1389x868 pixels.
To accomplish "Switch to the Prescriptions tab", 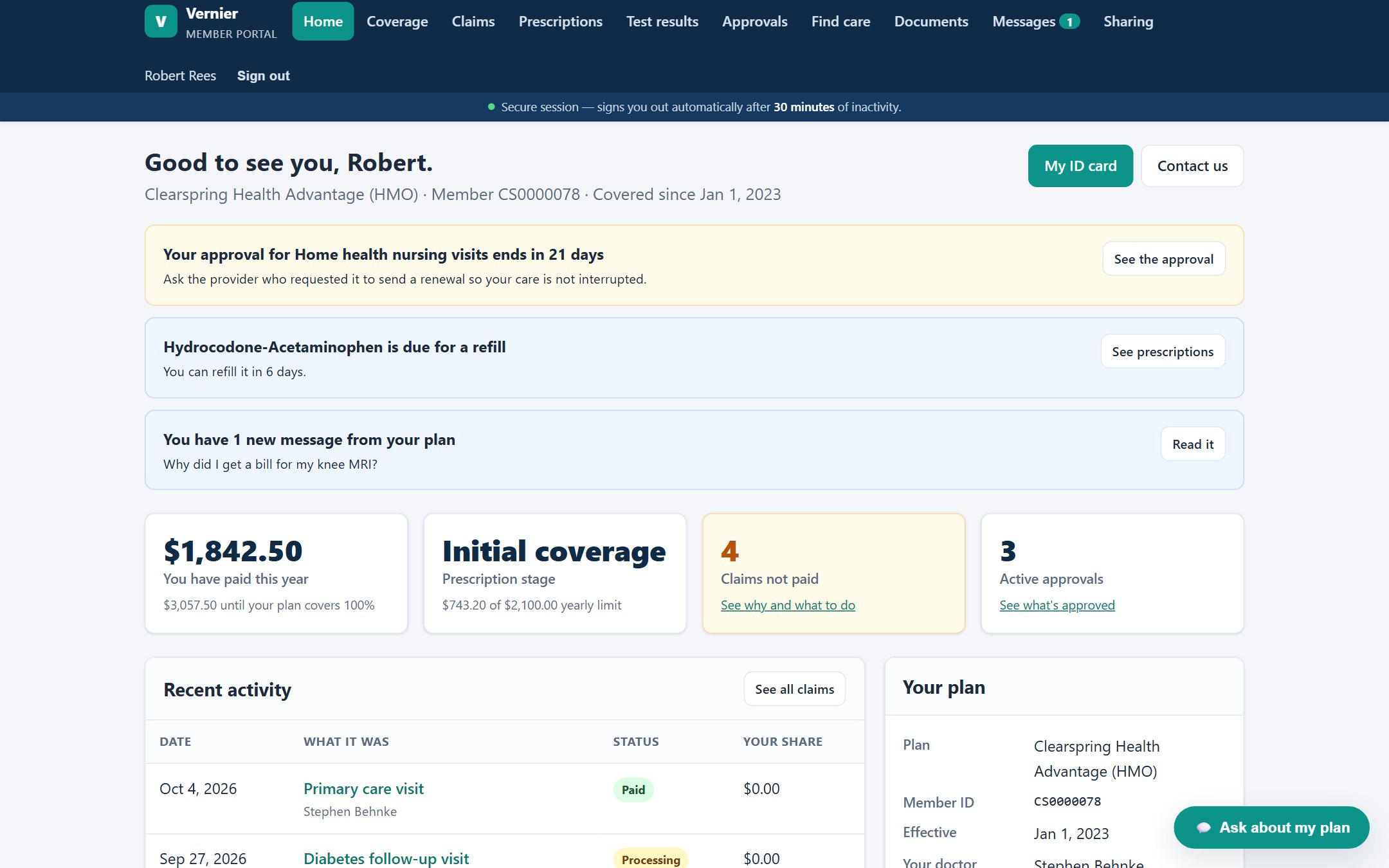I will pos(560,21).
